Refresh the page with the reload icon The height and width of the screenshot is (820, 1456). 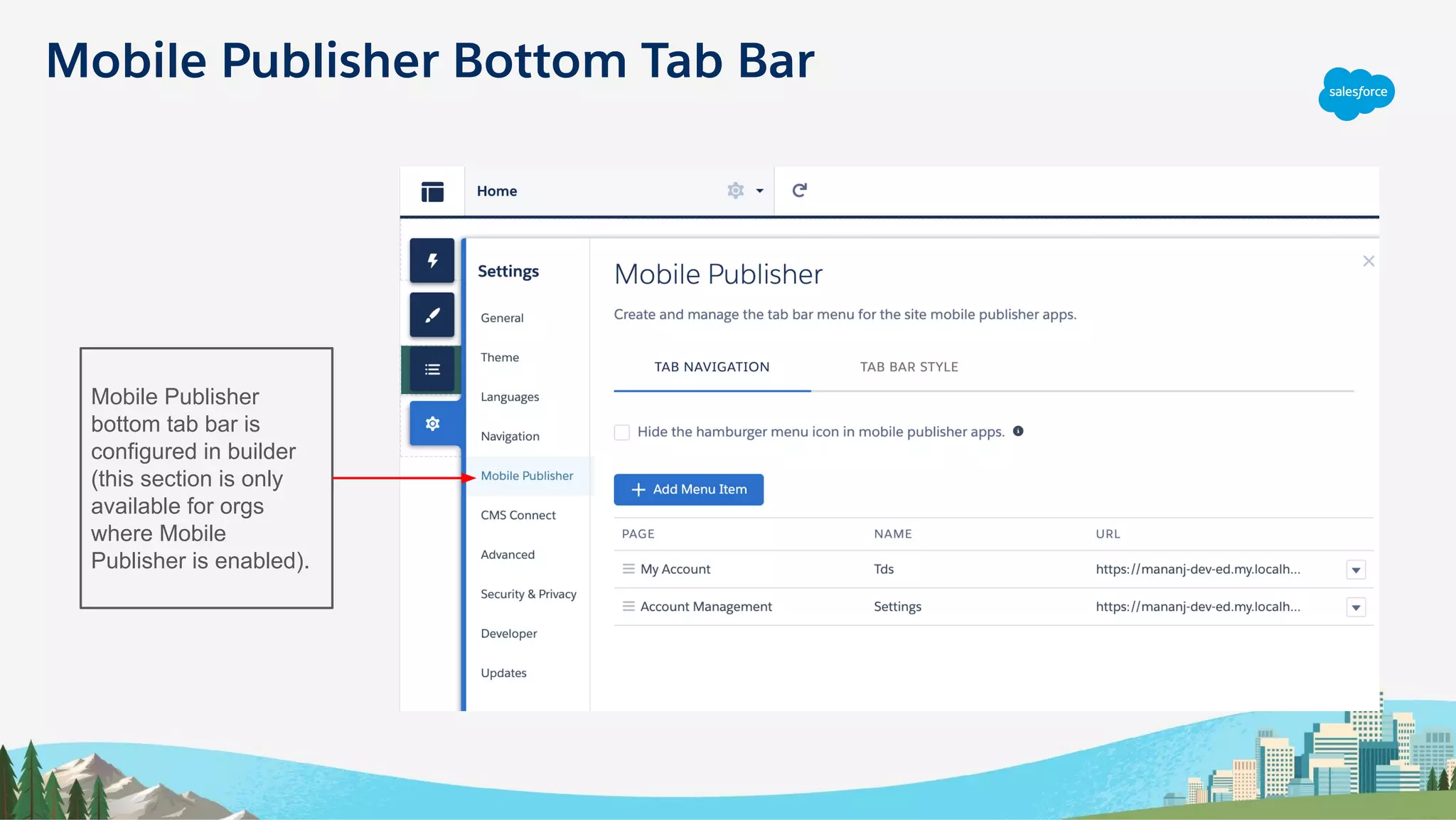point(799,190)
